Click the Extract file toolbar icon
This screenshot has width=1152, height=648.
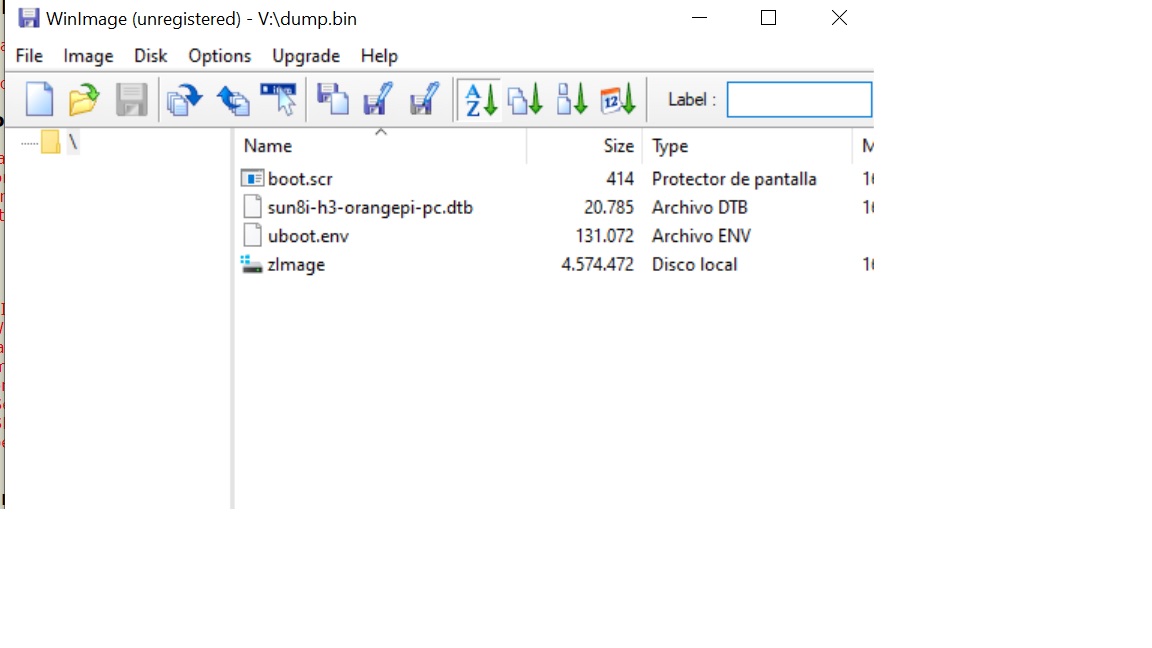(x=378, y=99)
